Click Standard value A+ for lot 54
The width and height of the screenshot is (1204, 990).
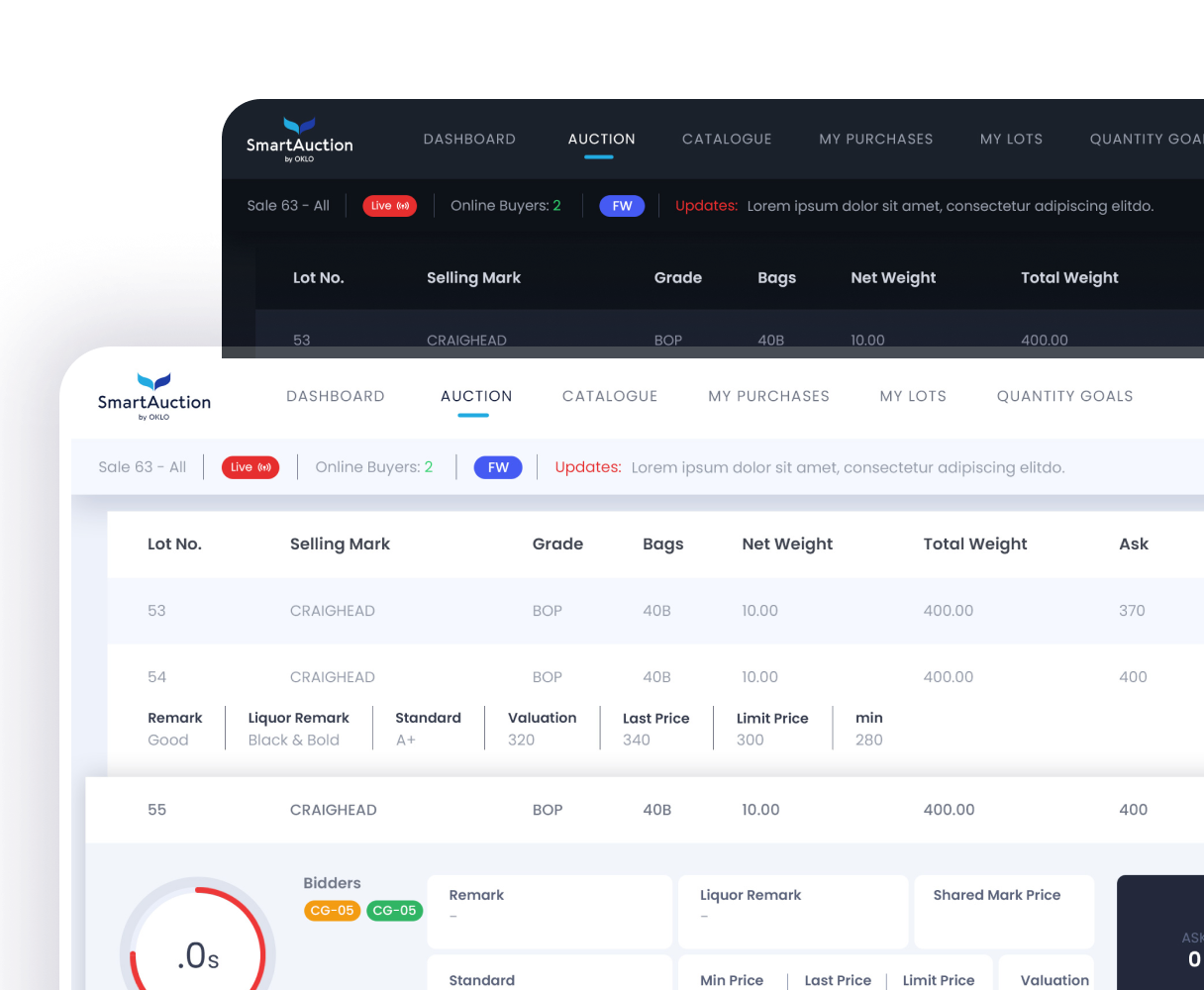(x=406, y=741)
